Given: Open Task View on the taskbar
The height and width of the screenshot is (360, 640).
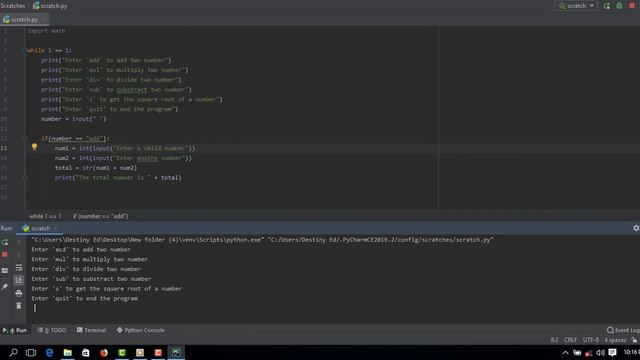Looking at the screenshot, I should tap(31, 352).
